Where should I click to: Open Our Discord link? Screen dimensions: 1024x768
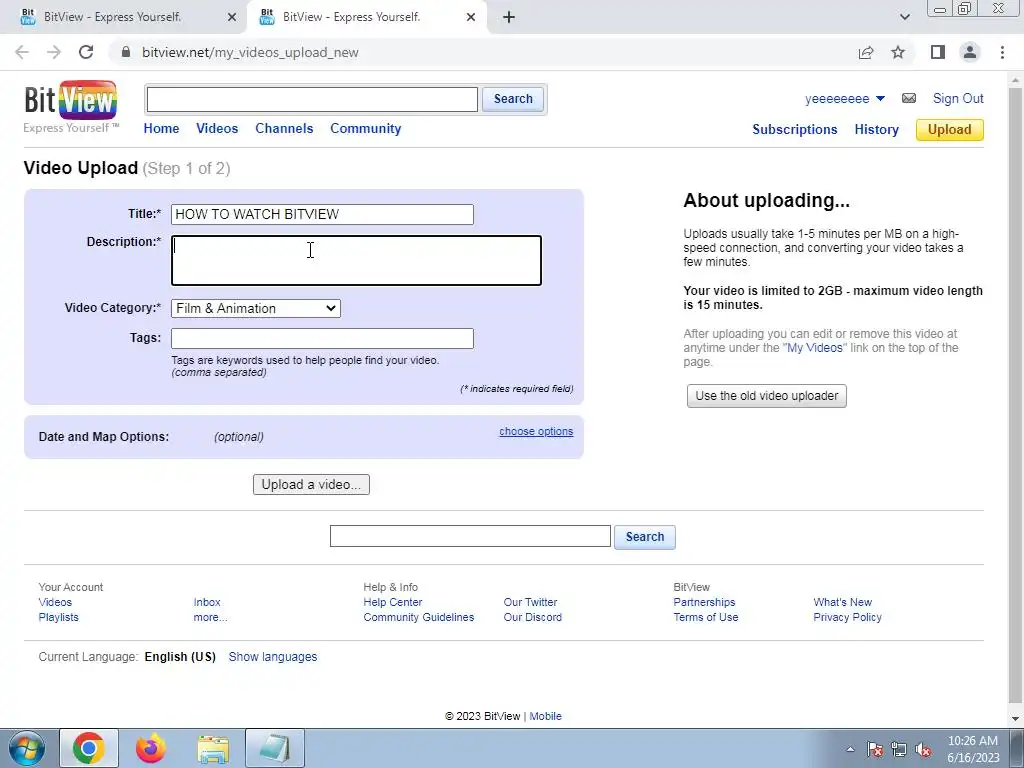pyautogui.click(x=532, y=617)
